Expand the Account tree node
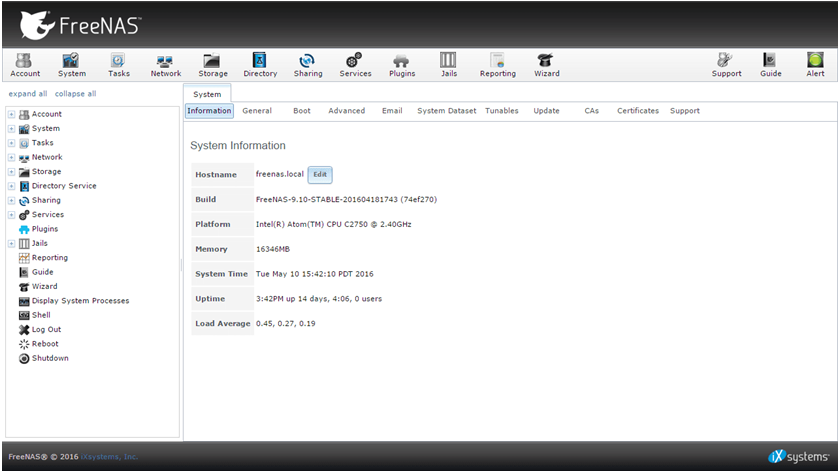Image resolution: width=838 pixels, height=473 pixels. click(x=11, y=114)
